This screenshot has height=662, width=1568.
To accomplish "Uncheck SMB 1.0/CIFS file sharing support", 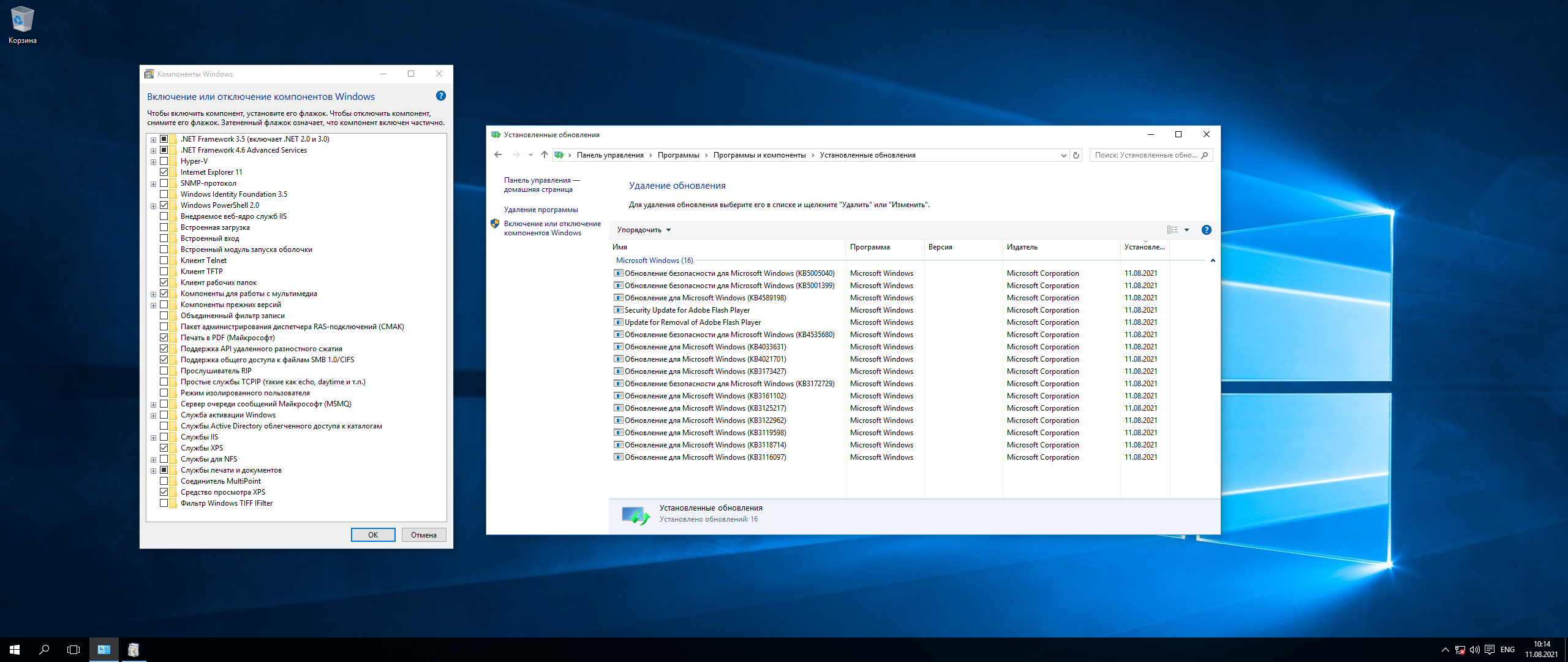I will 164,360.
